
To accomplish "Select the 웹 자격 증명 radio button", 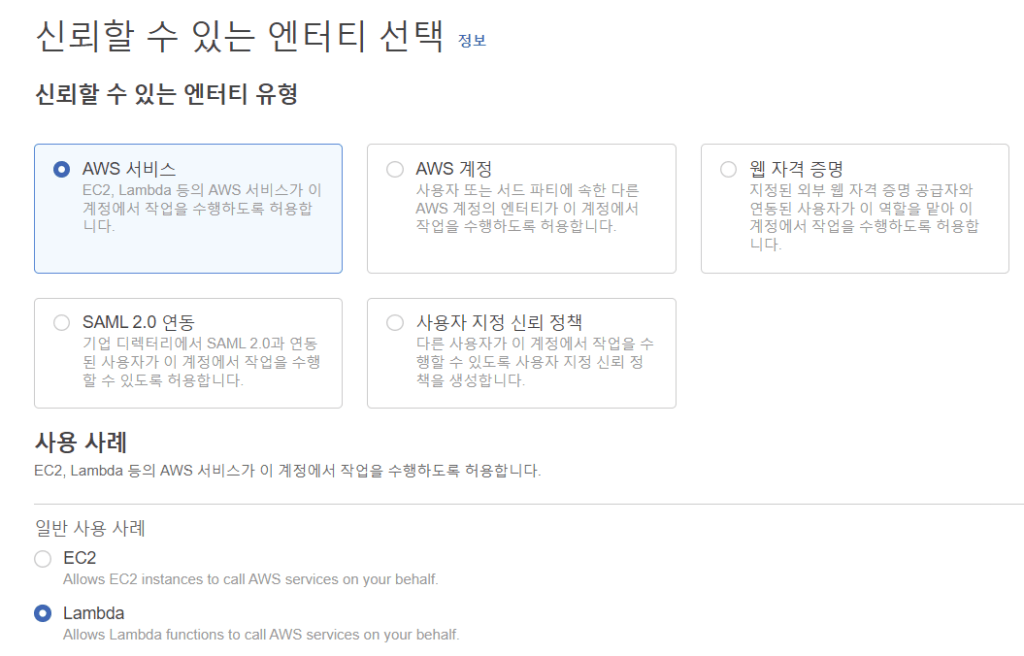I will pos(728,170).
